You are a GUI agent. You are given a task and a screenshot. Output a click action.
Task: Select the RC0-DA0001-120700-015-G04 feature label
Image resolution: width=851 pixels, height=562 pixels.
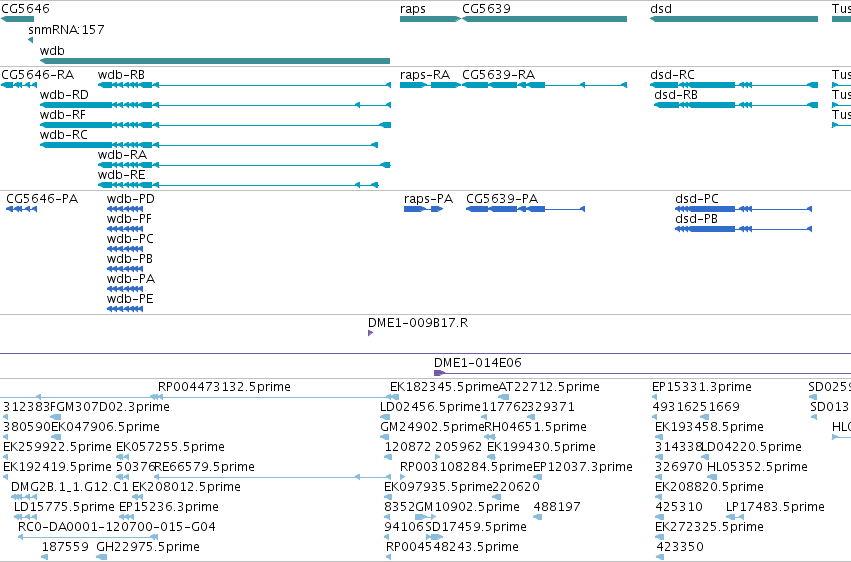(117, 527)
